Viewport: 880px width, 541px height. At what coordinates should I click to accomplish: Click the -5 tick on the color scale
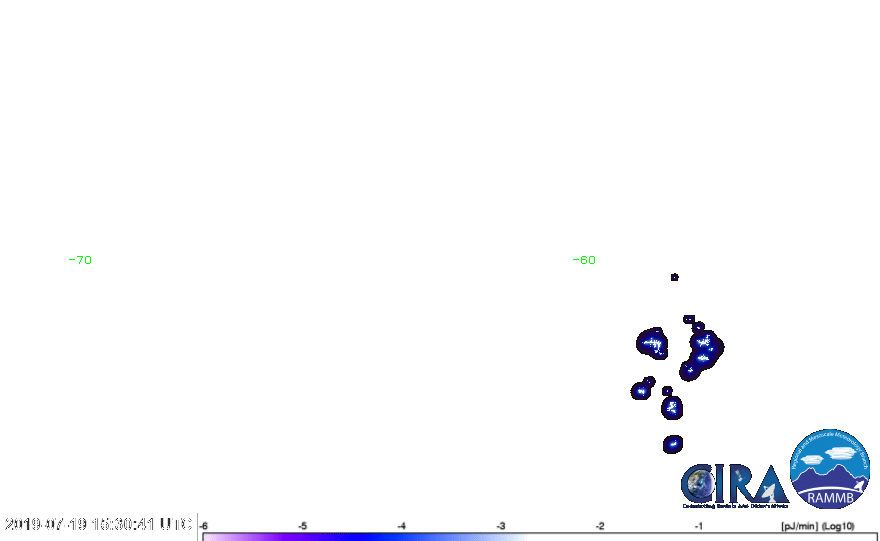[x=303, y=525]
